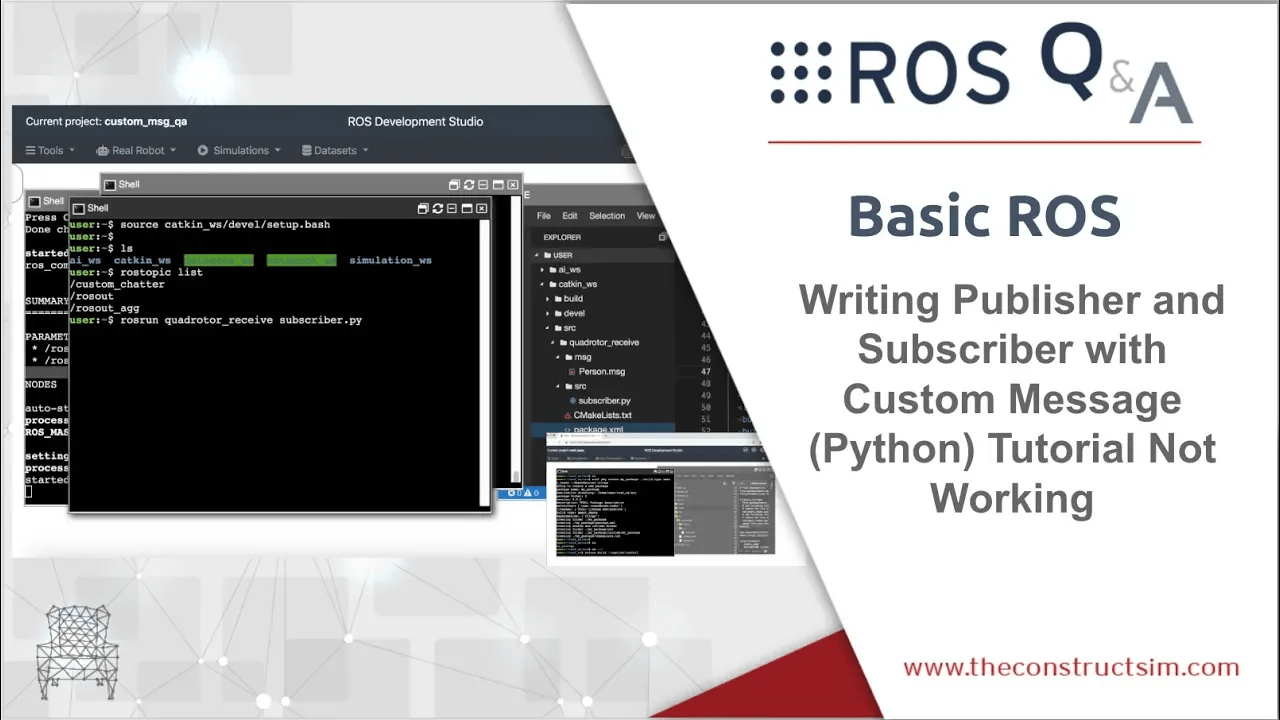Click the error icon beside CMakeLists.txt
Image resolution: width=1280 pixels, height=720 pixels.
pos(568,415)
